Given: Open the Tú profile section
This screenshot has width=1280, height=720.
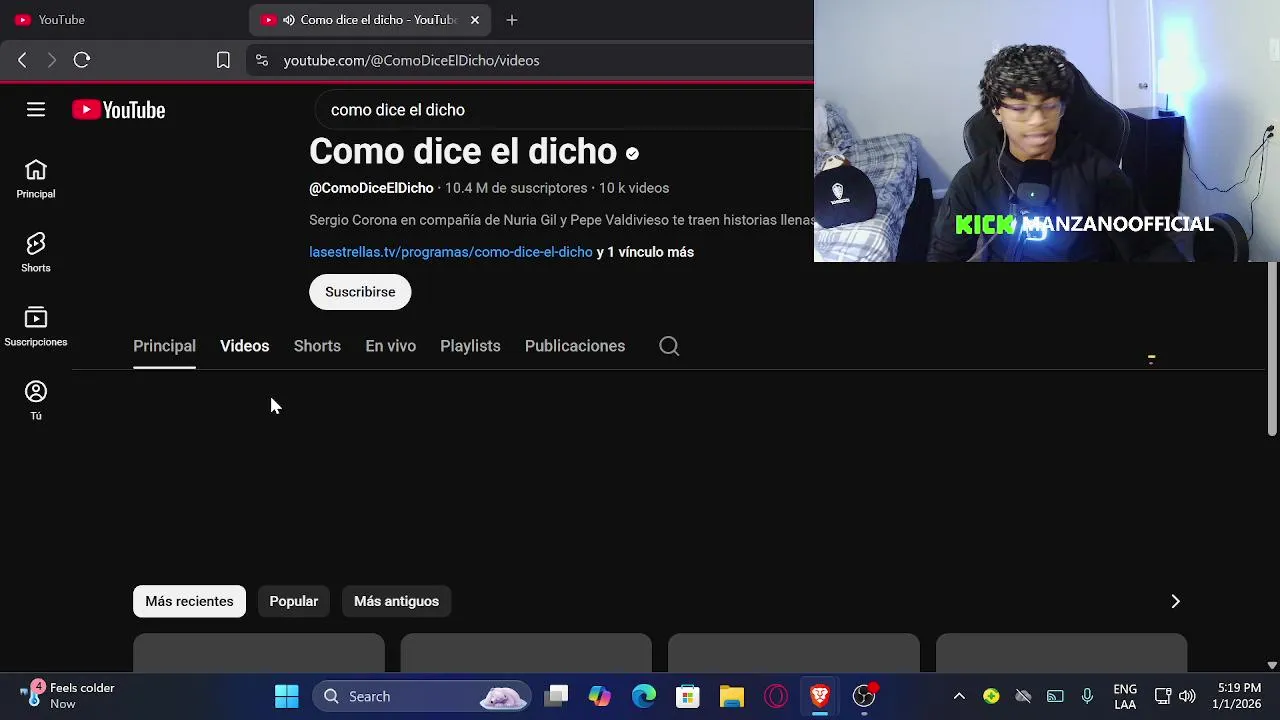Looking at the screenshot, I should coord(36,402).
